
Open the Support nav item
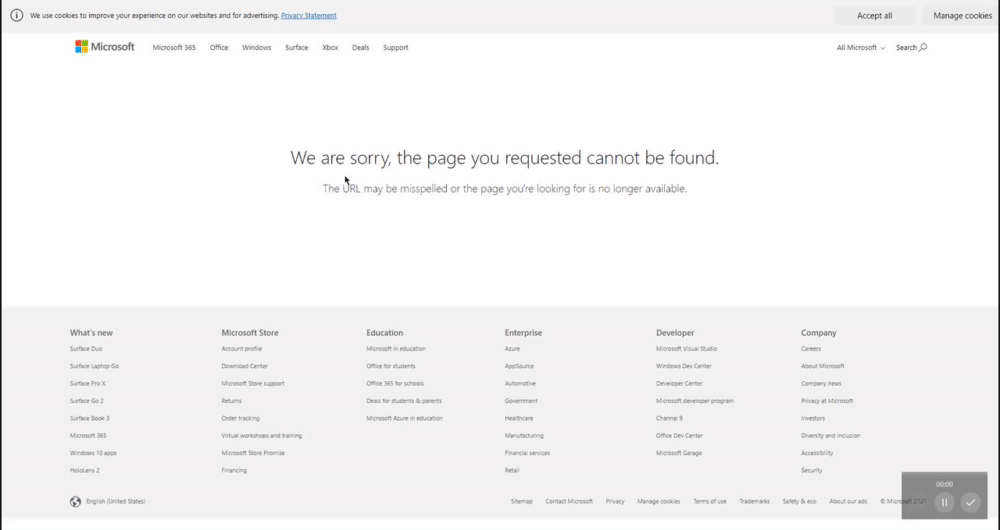click(395, 47)
